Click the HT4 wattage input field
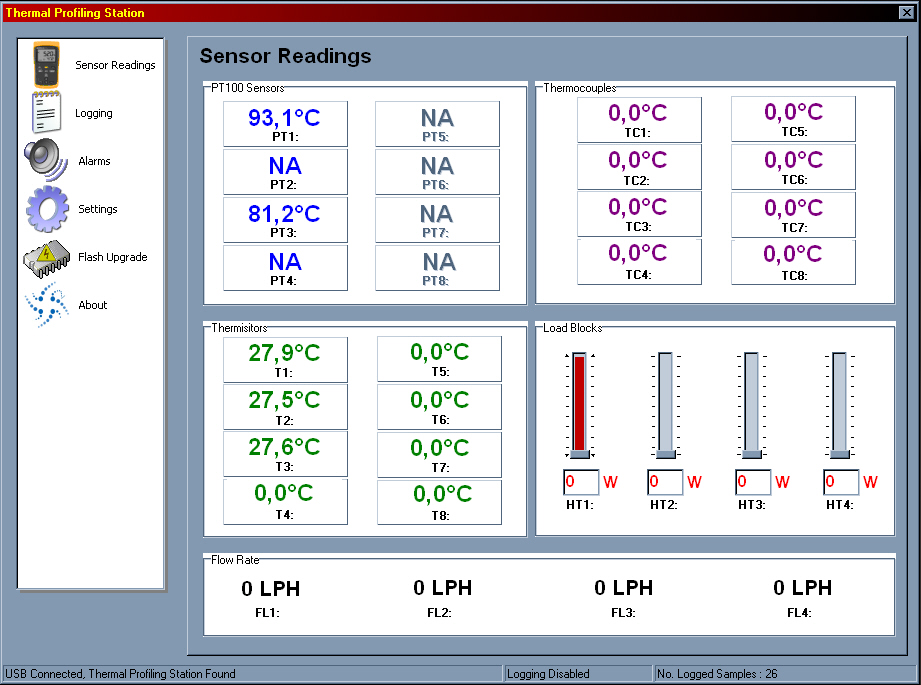 [x=840, y=482]
